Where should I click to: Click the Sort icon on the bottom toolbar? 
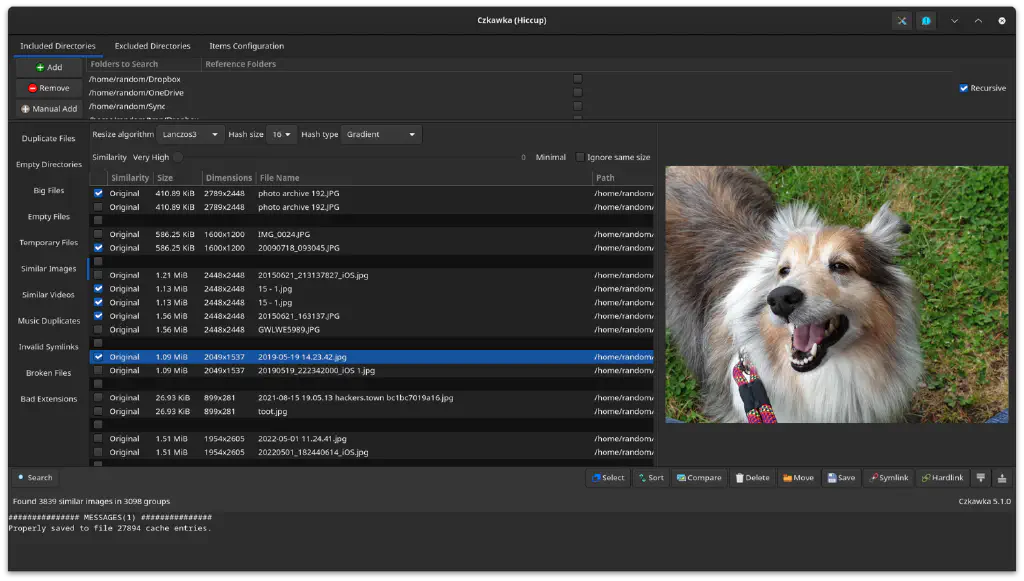click(651, 477)
